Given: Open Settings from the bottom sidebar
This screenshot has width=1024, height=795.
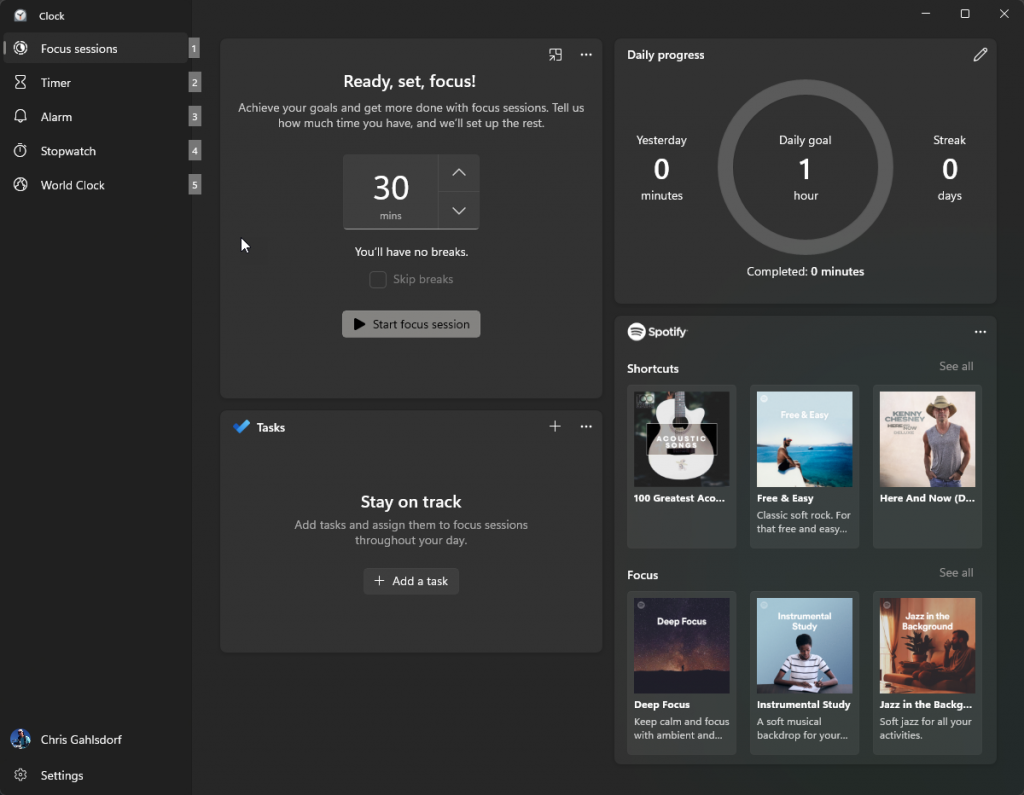Looking at the screenshot, I should click(60, 775).
